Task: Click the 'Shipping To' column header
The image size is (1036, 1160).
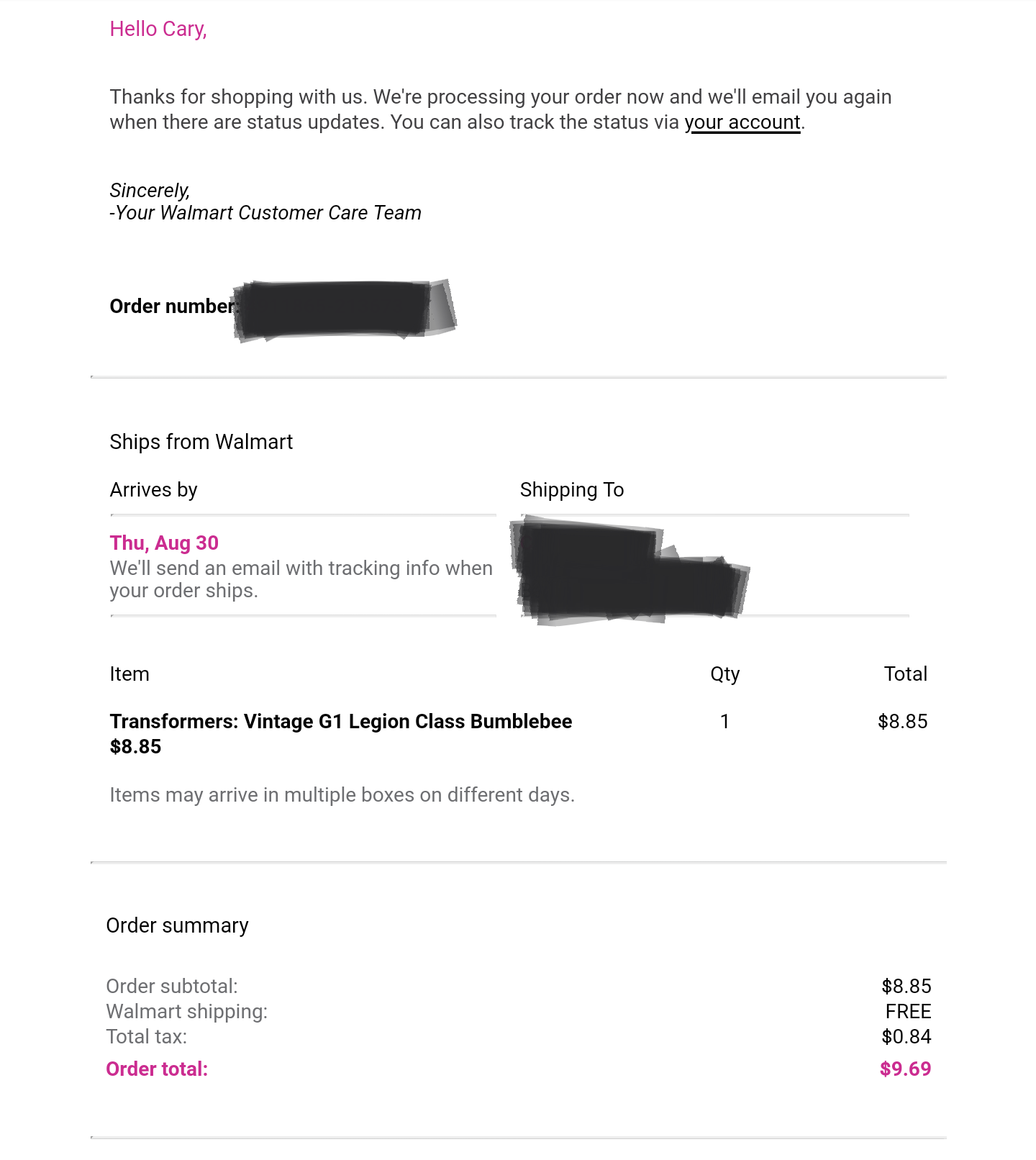Action: coord(572,490)
